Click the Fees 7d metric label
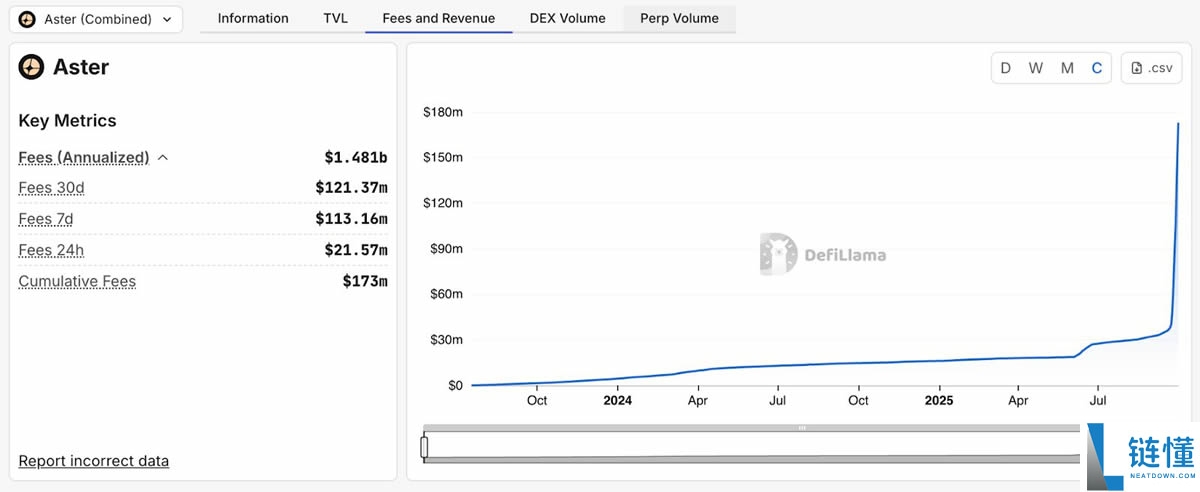The width and height of the screenshot is (1200, 492). click(46, 219)
